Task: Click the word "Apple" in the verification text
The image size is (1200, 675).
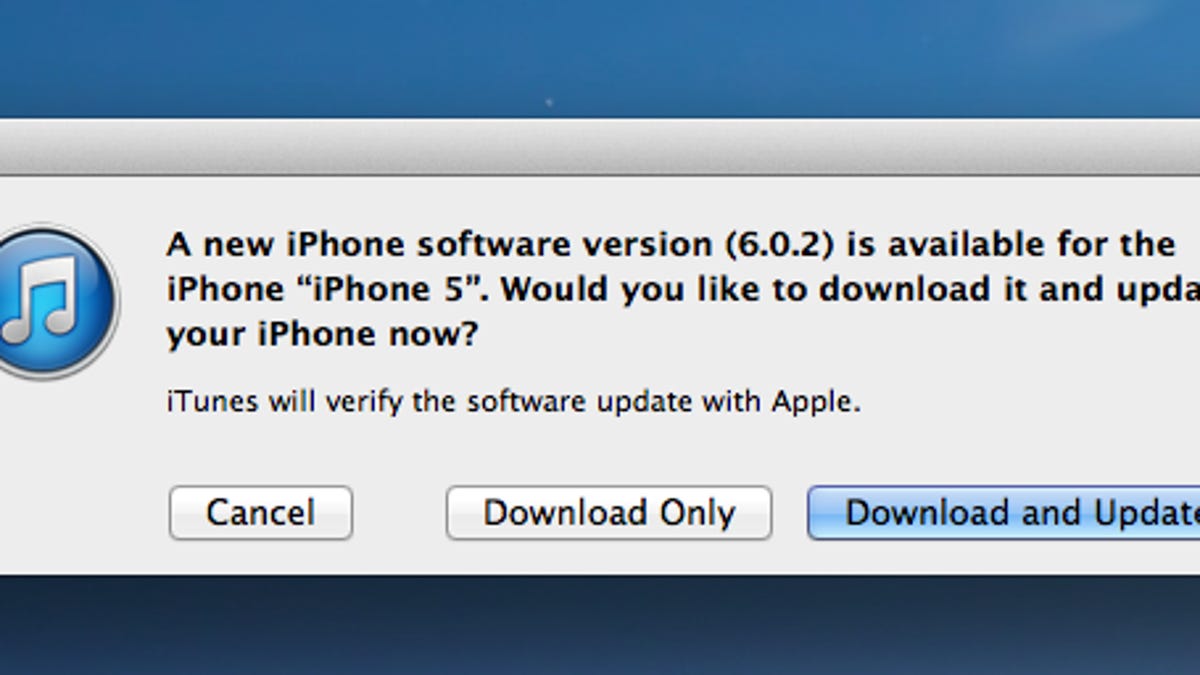Action: click(x=814, y=403)
